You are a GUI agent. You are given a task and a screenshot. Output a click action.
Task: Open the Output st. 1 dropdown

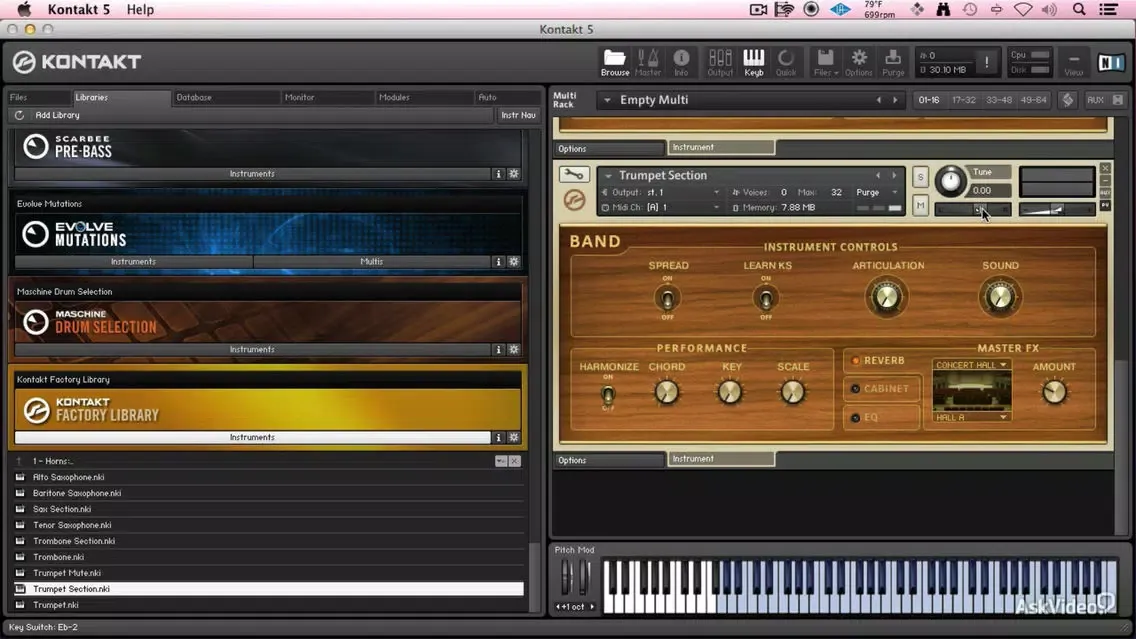pos(717,192)
